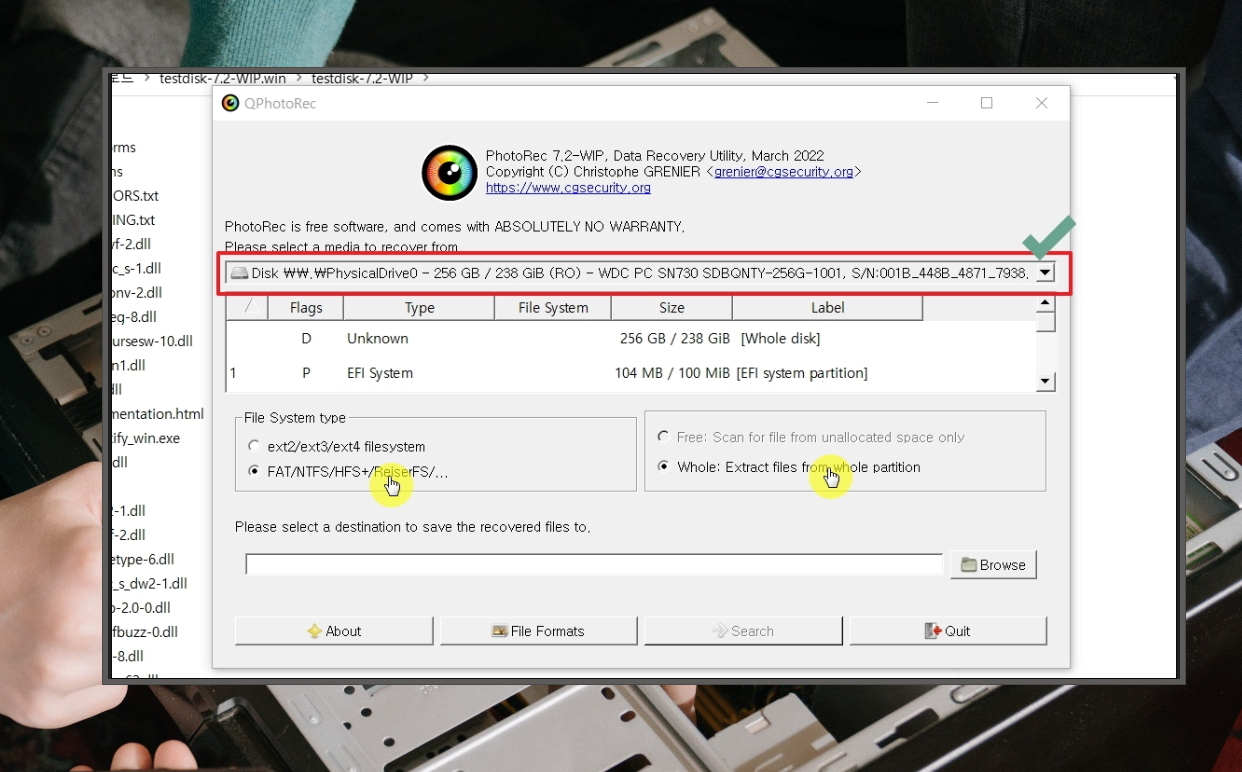The height and width of the screenshot is (772, 1242).
Task: Click star icon on About button
Action: [x=314, y=631]
